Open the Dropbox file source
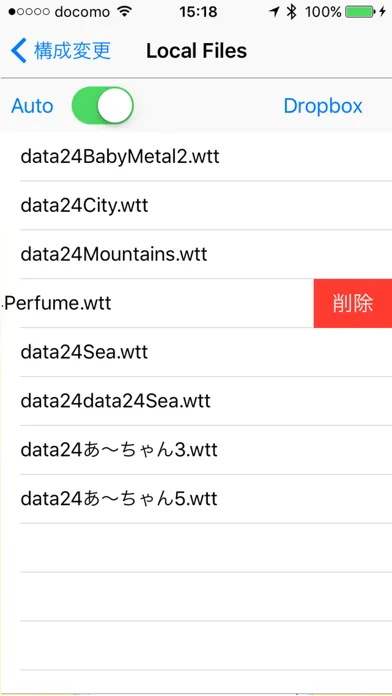Screen dimensions: 392x696 point(323,106)
